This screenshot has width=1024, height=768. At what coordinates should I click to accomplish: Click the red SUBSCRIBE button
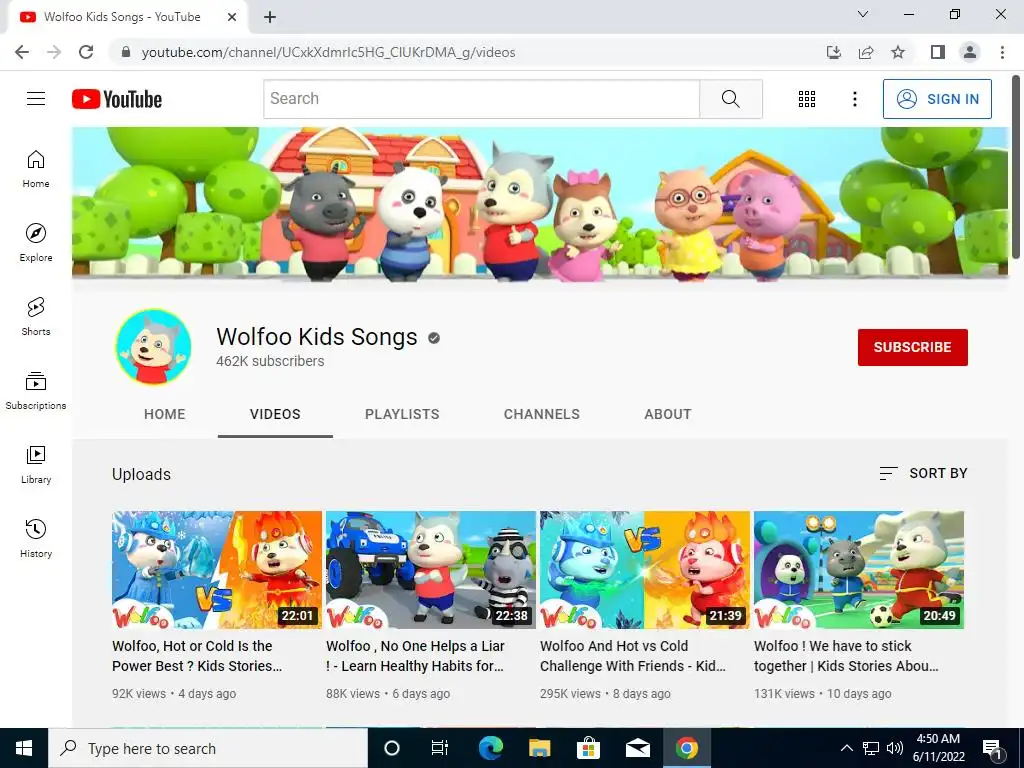pyautogui.click(x=912, y=347)
